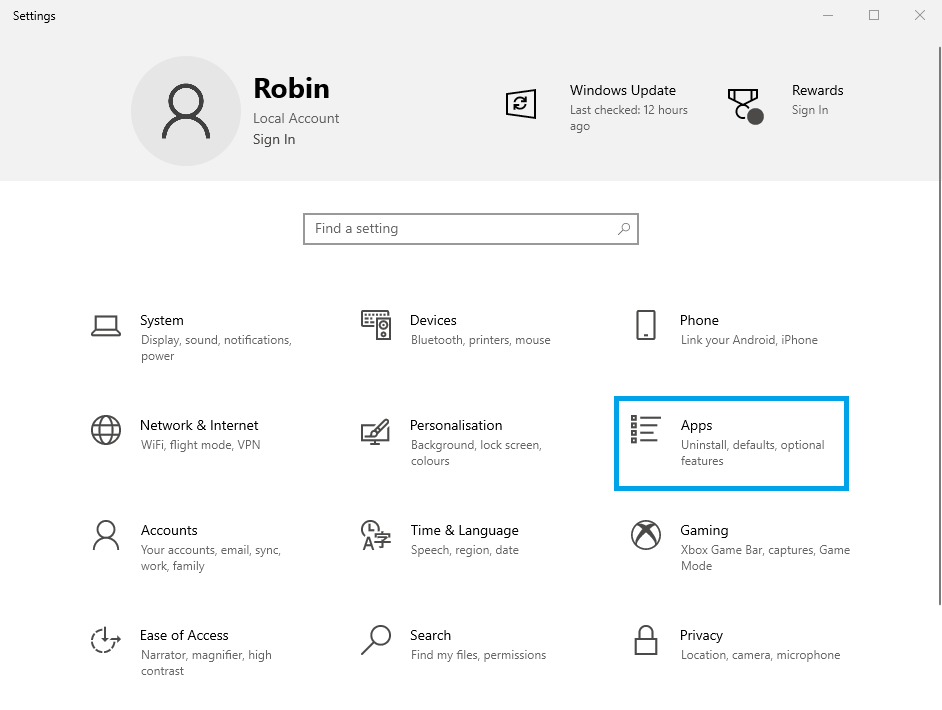Click the Windows Update sync icon
Viewport: 942px width, 710px height.
tap(520, 104)
